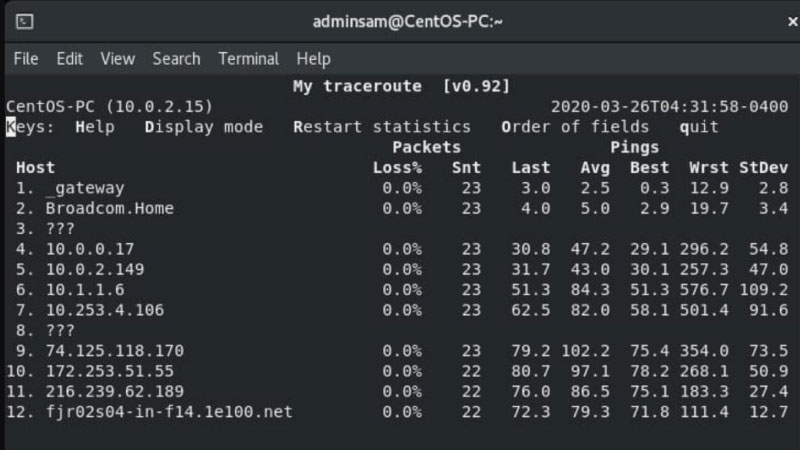Viewport: 800px width, 450px height.
Task: Click the Loss% column header
Action: tap(397, 168)
